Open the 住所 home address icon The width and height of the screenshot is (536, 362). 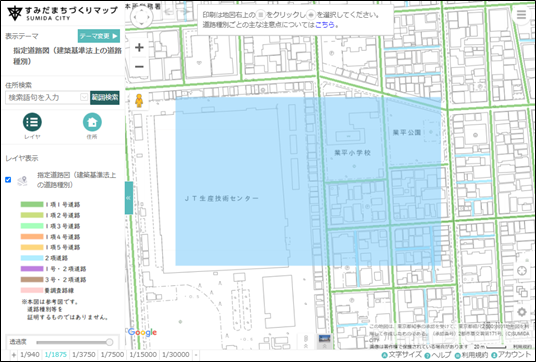coord(92,122)
